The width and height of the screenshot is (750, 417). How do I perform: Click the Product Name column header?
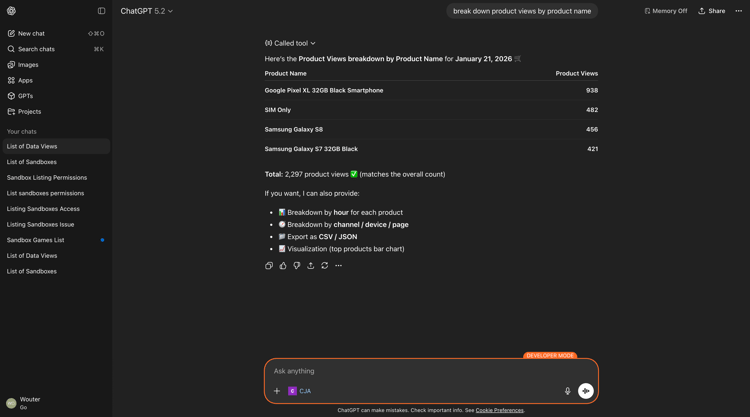pyautogui.click(x=286, y=74)
